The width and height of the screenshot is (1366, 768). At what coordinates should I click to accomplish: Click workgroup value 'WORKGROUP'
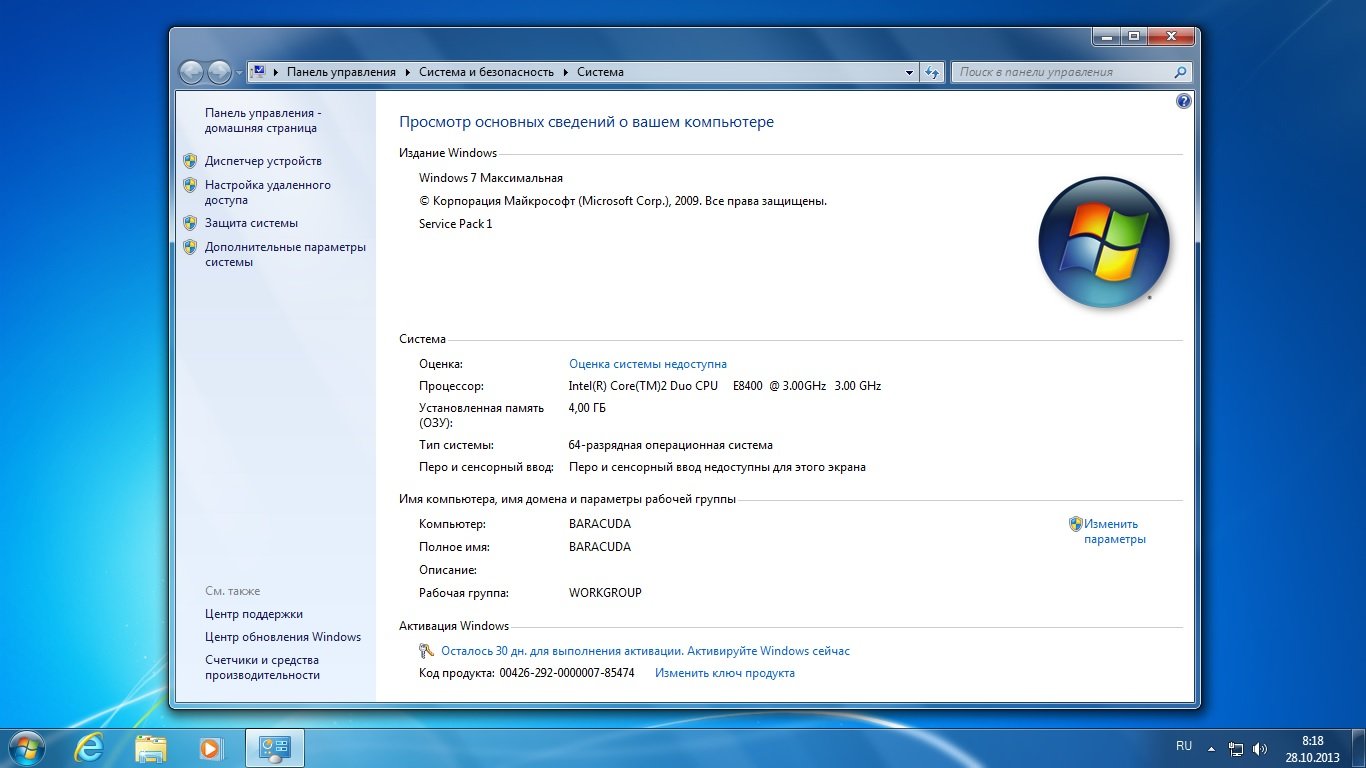605,593
